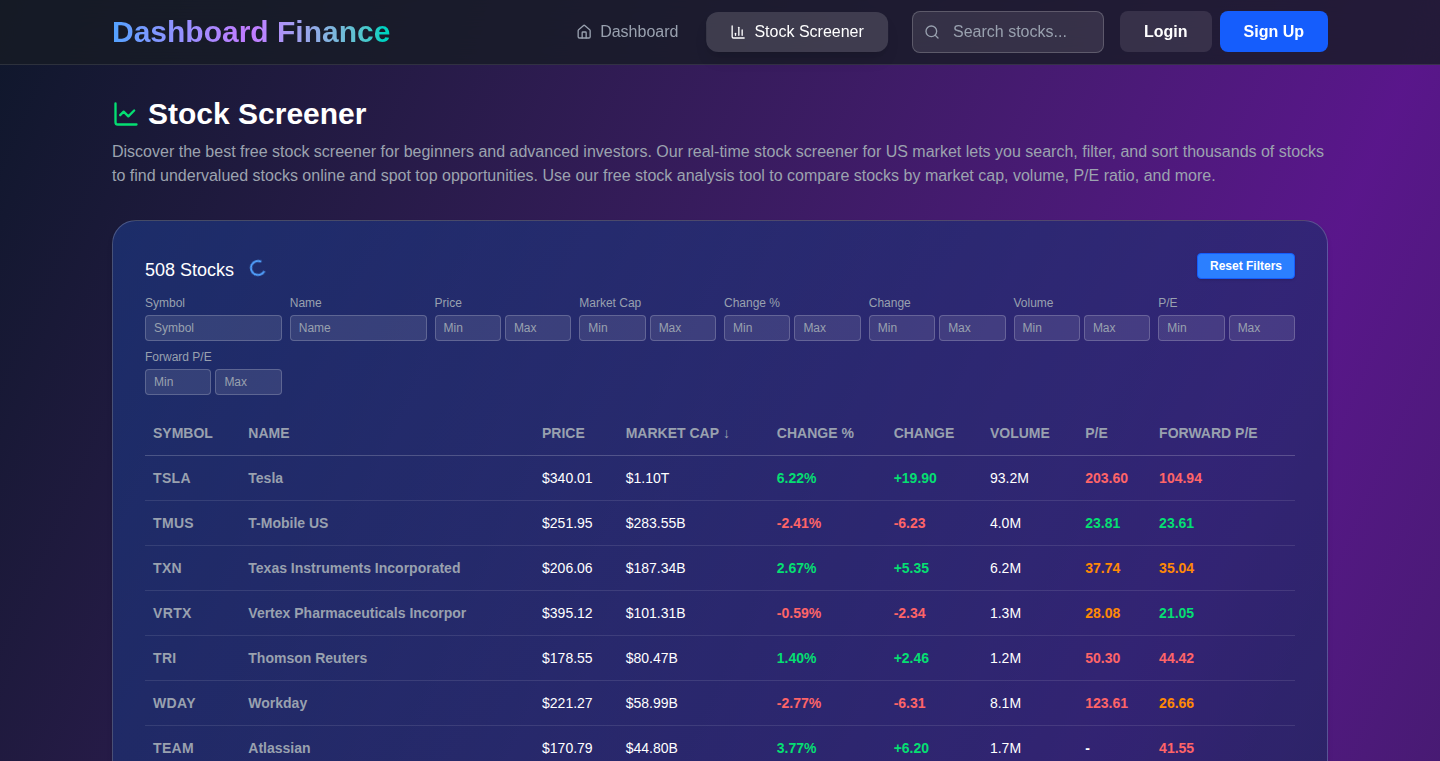Click the Dashboard Finance logo
This screenshot has width=1440, height=761.
tap(251, 32)
